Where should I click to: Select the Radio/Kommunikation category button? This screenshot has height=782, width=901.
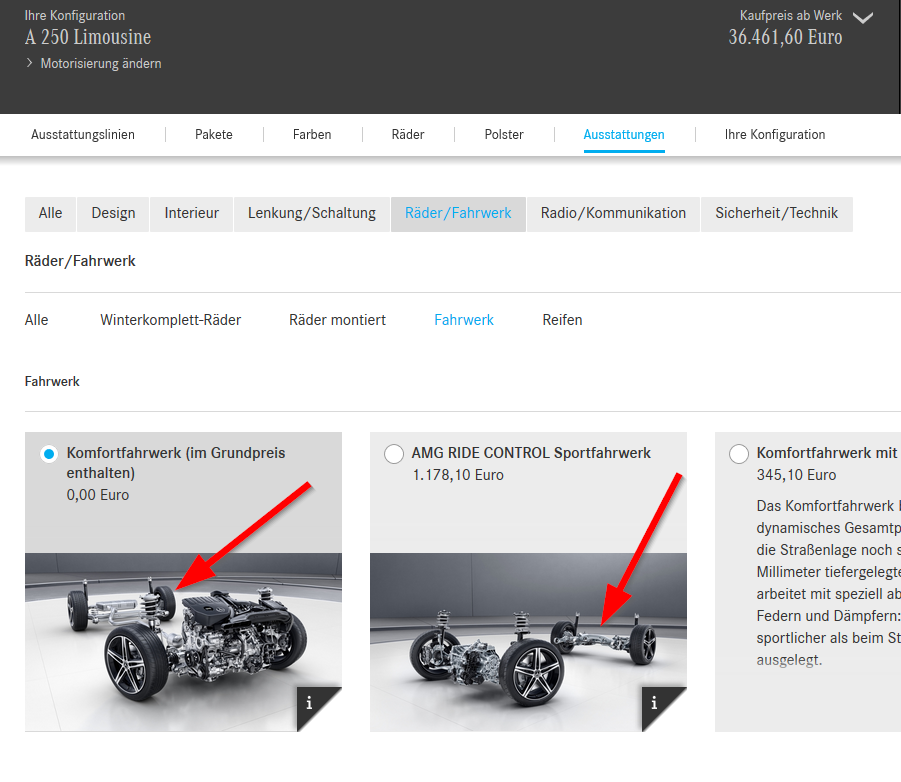[613, 214]
